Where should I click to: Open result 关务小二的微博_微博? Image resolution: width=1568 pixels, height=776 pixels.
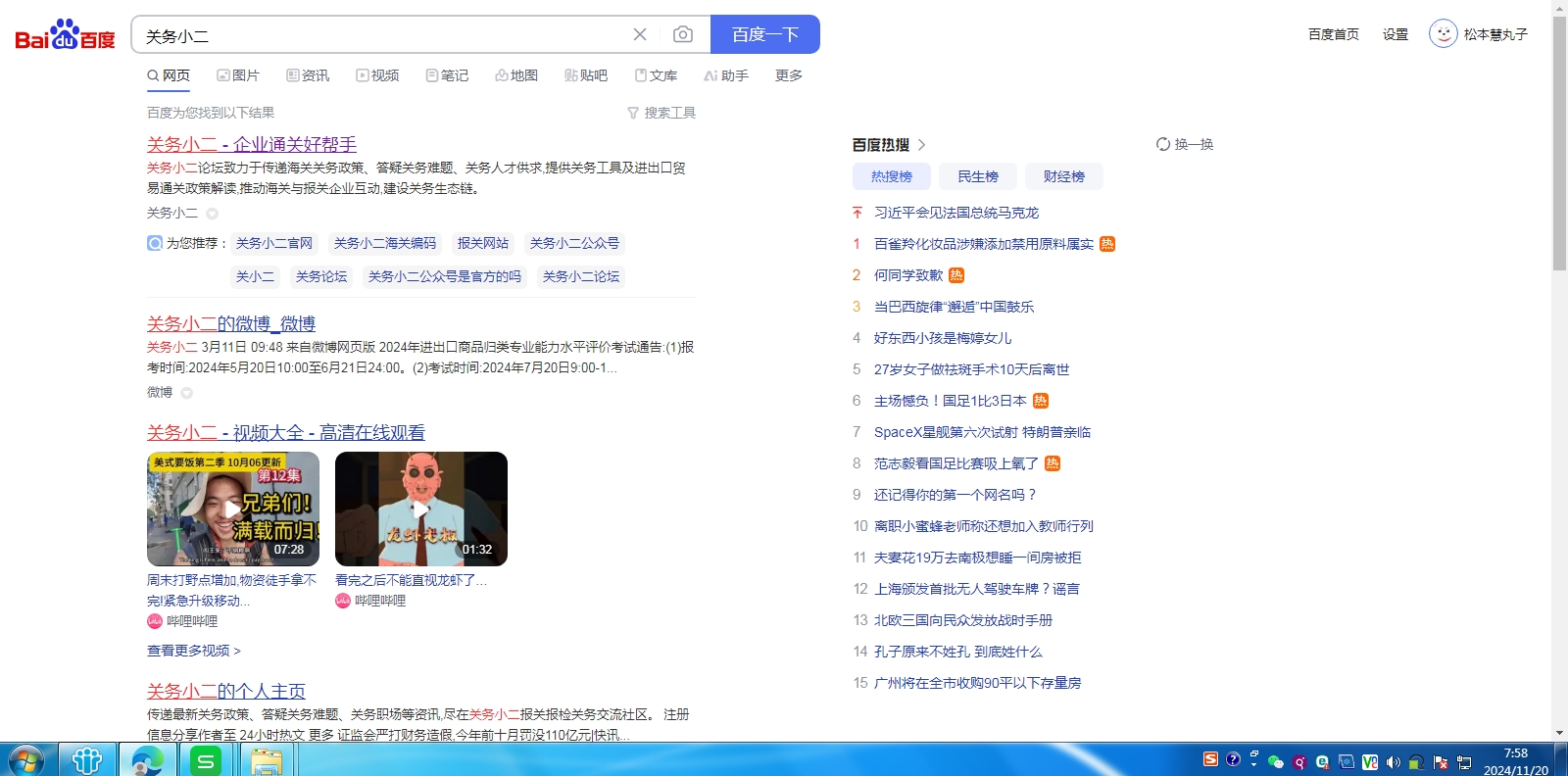click(x=231, y=323)
